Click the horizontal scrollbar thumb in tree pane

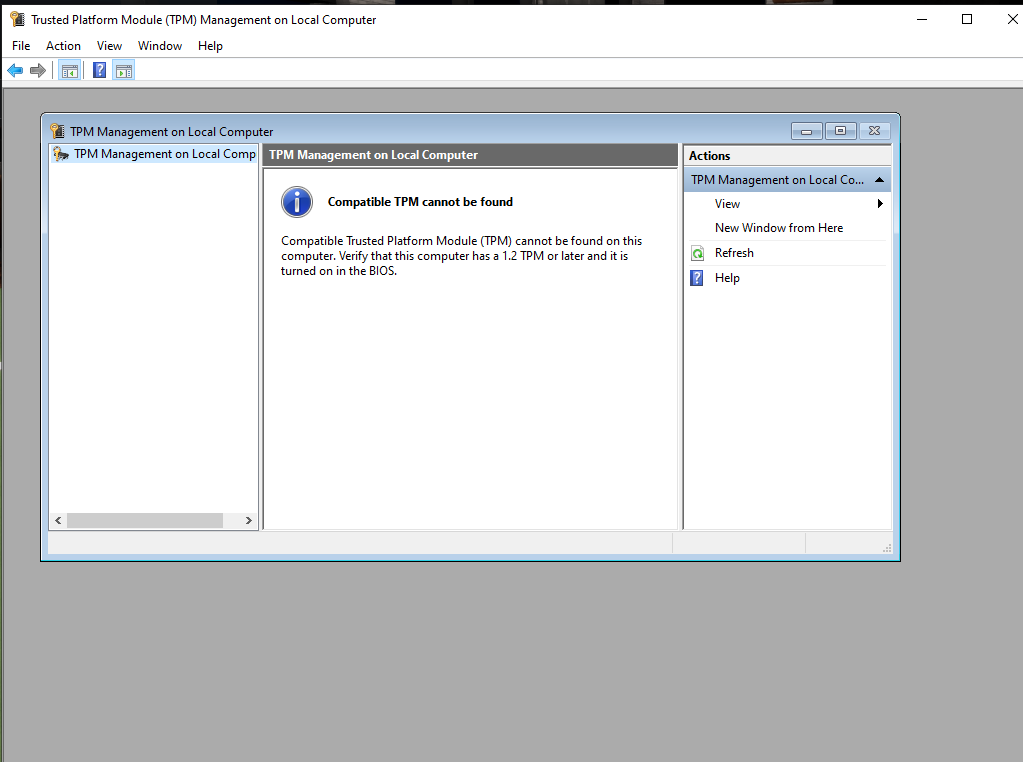click(x=145, y=521)
